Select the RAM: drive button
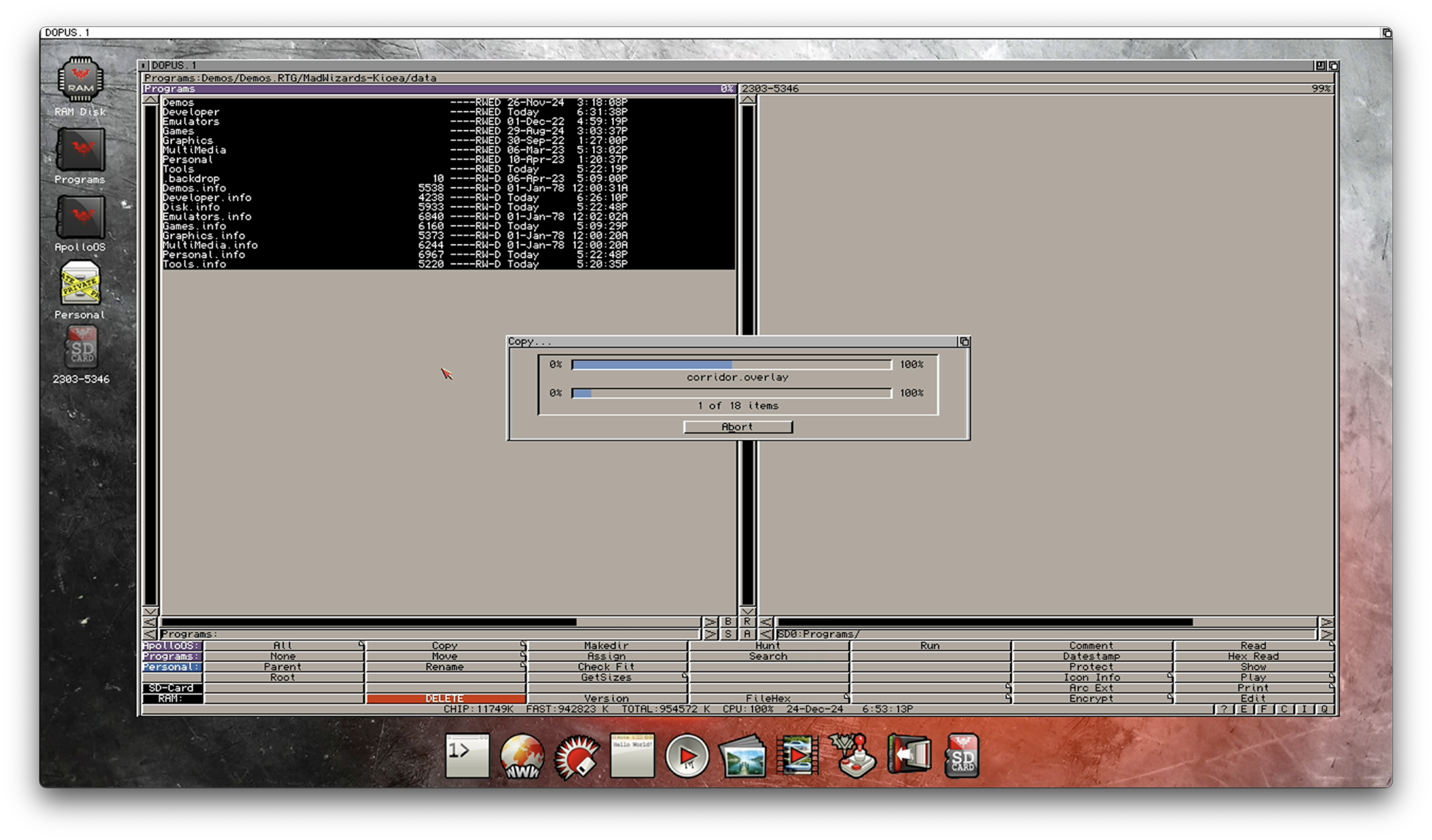Viewport: 1432px width, 840px height. pyautogui.click(x=172, y=698)
